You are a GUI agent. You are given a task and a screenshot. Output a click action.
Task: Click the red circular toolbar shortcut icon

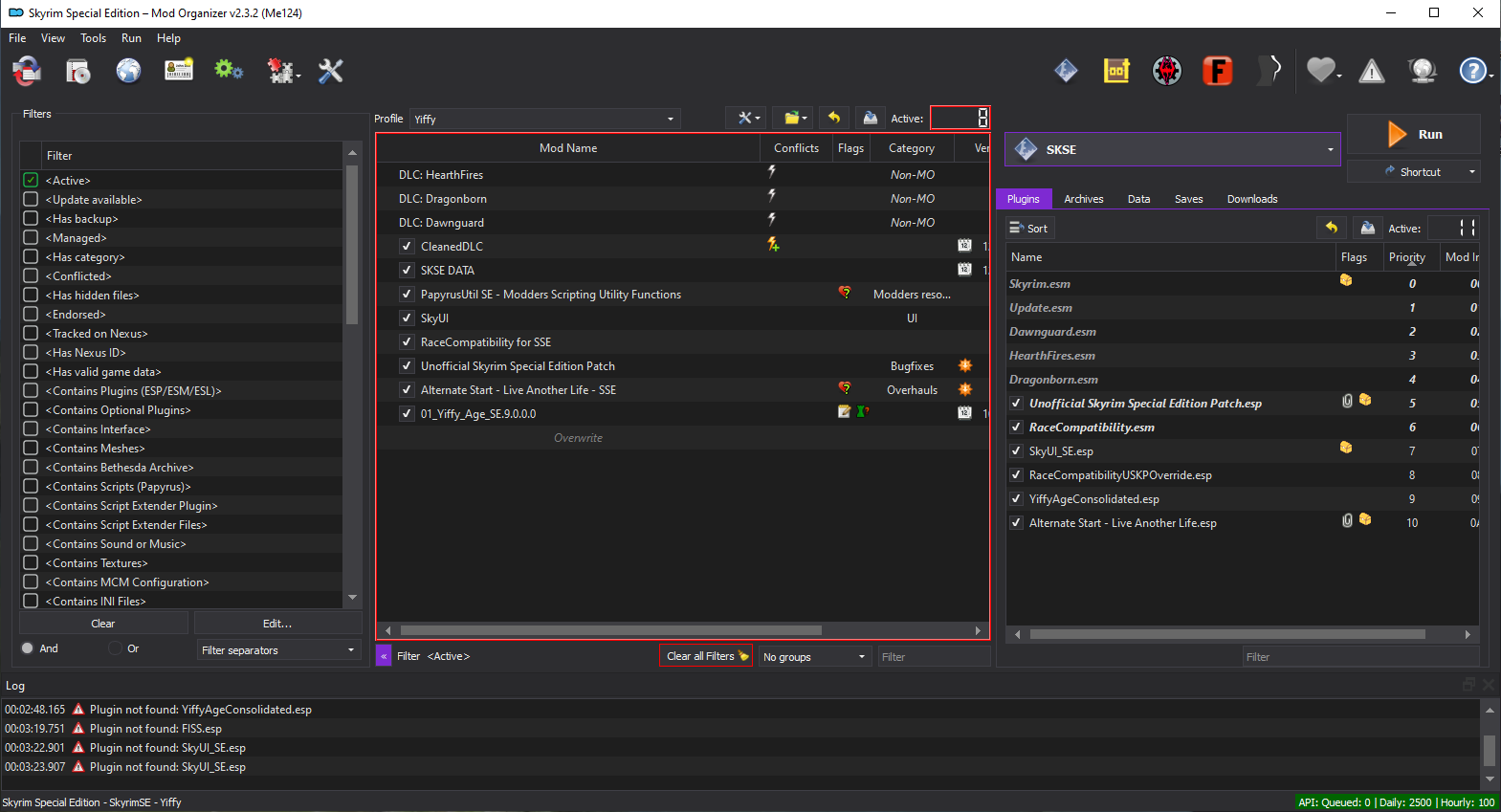pyautogui.click(x=1167, y=71)
